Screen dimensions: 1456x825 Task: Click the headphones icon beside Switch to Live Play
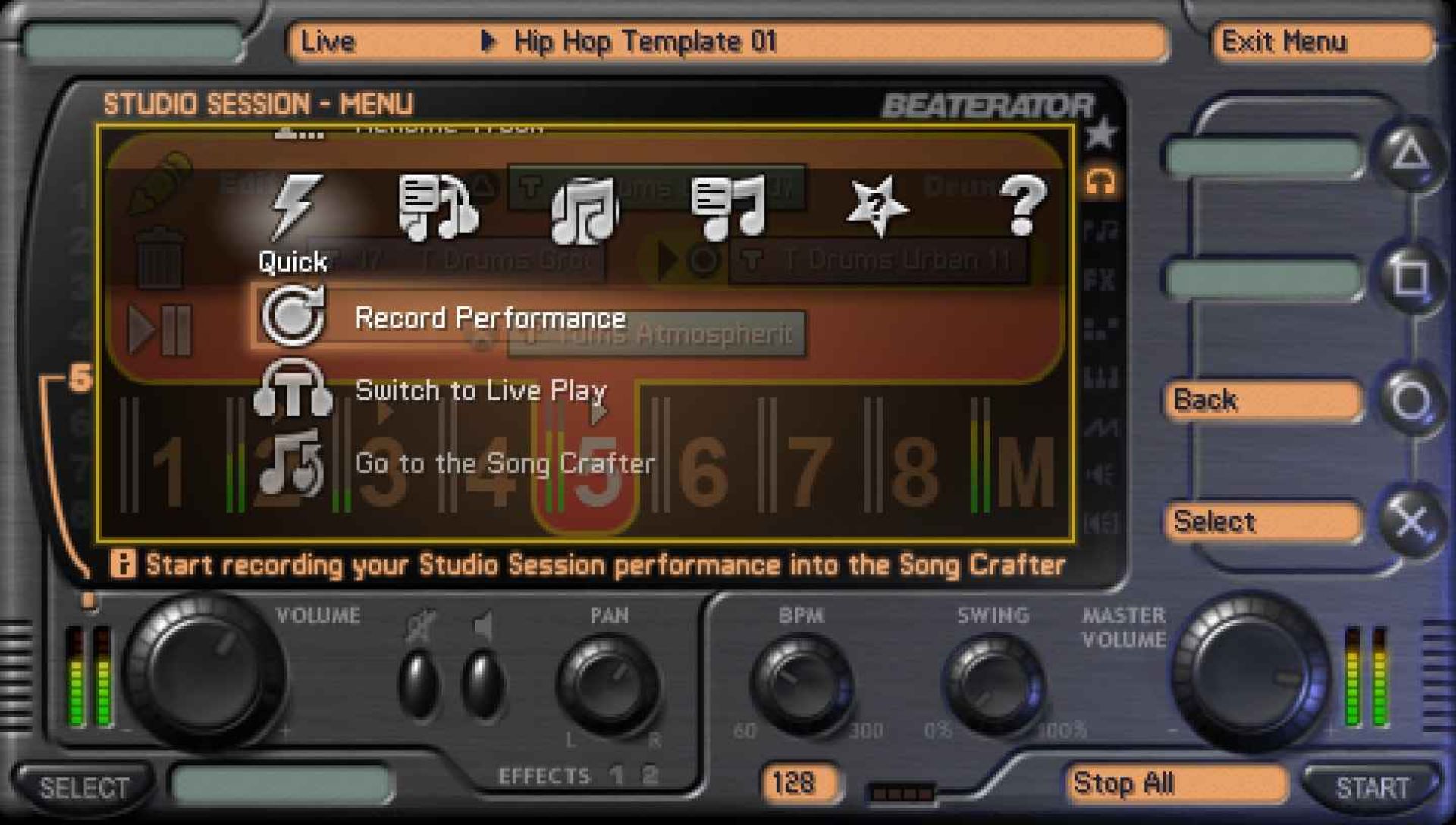click(x=293, y=389)
